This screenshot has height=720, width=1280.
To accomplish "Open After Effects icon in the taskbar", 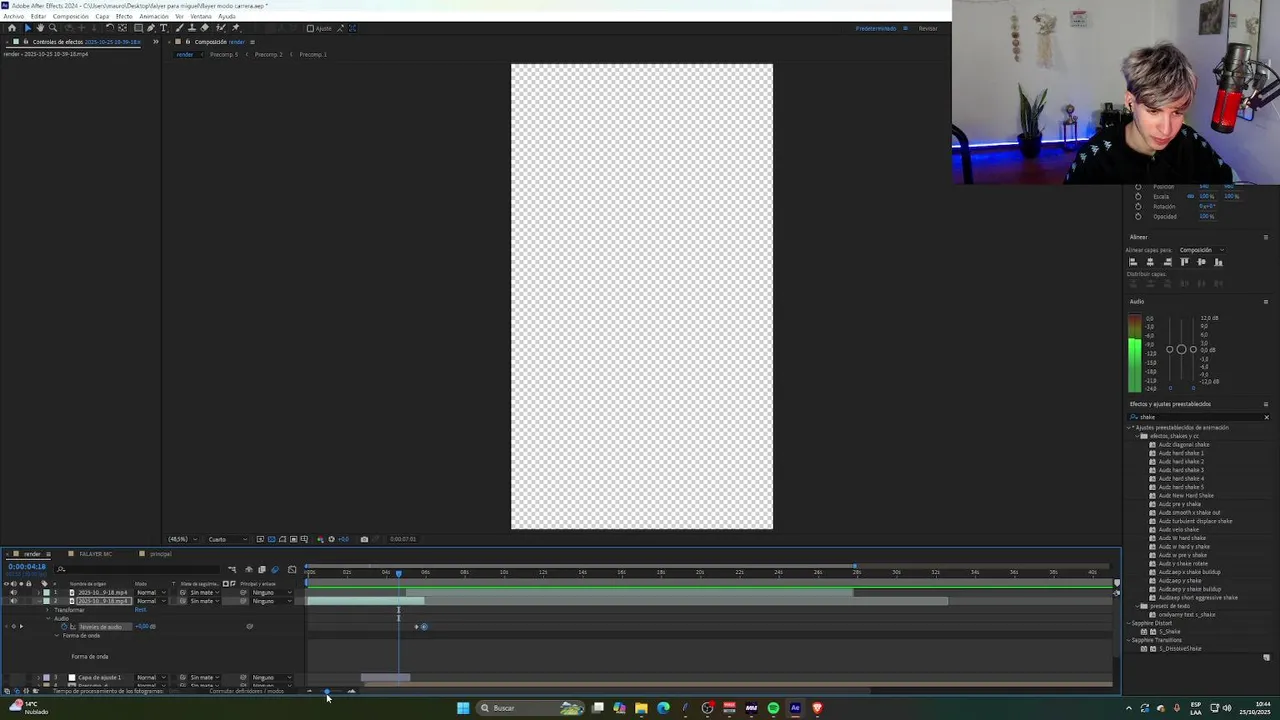I will (x=795, y=708).
